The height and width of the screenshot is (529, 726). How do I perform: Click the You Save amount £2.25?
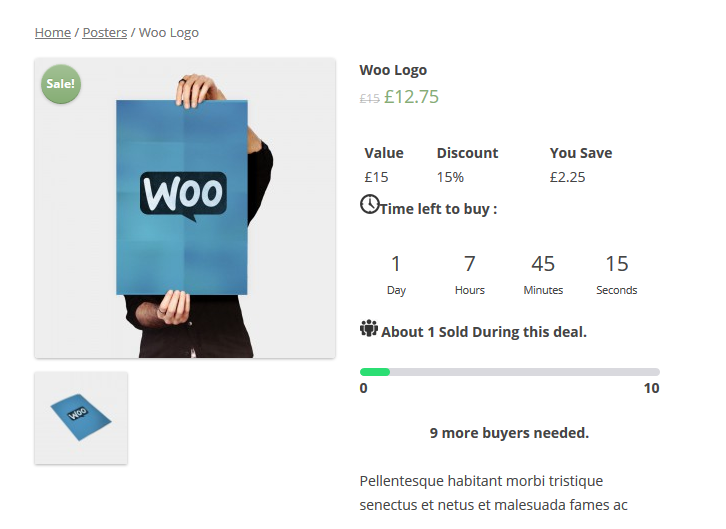[x=567, y=177]
